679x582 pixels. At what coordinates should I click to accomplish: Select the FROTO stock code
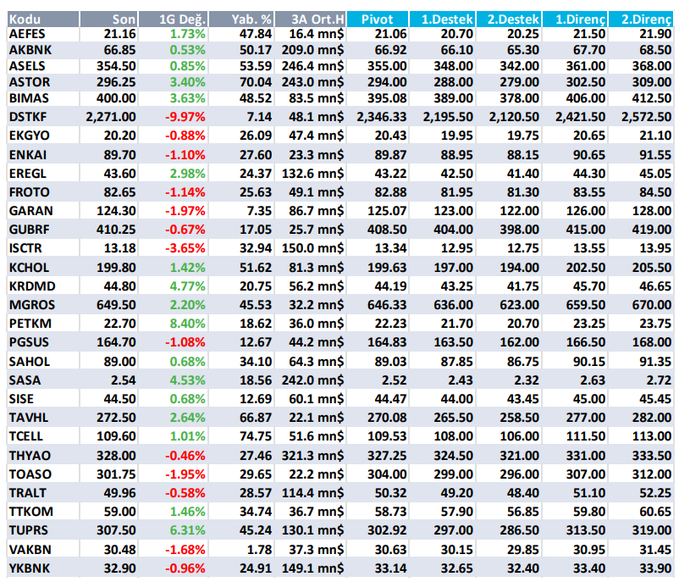pos(29,192)
